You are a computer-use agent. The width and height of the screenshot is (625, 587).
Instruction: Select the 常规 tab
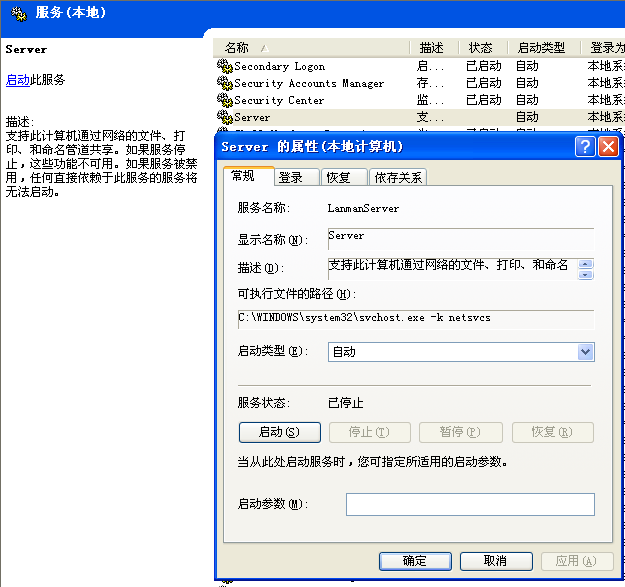click(x=243, y=176)
